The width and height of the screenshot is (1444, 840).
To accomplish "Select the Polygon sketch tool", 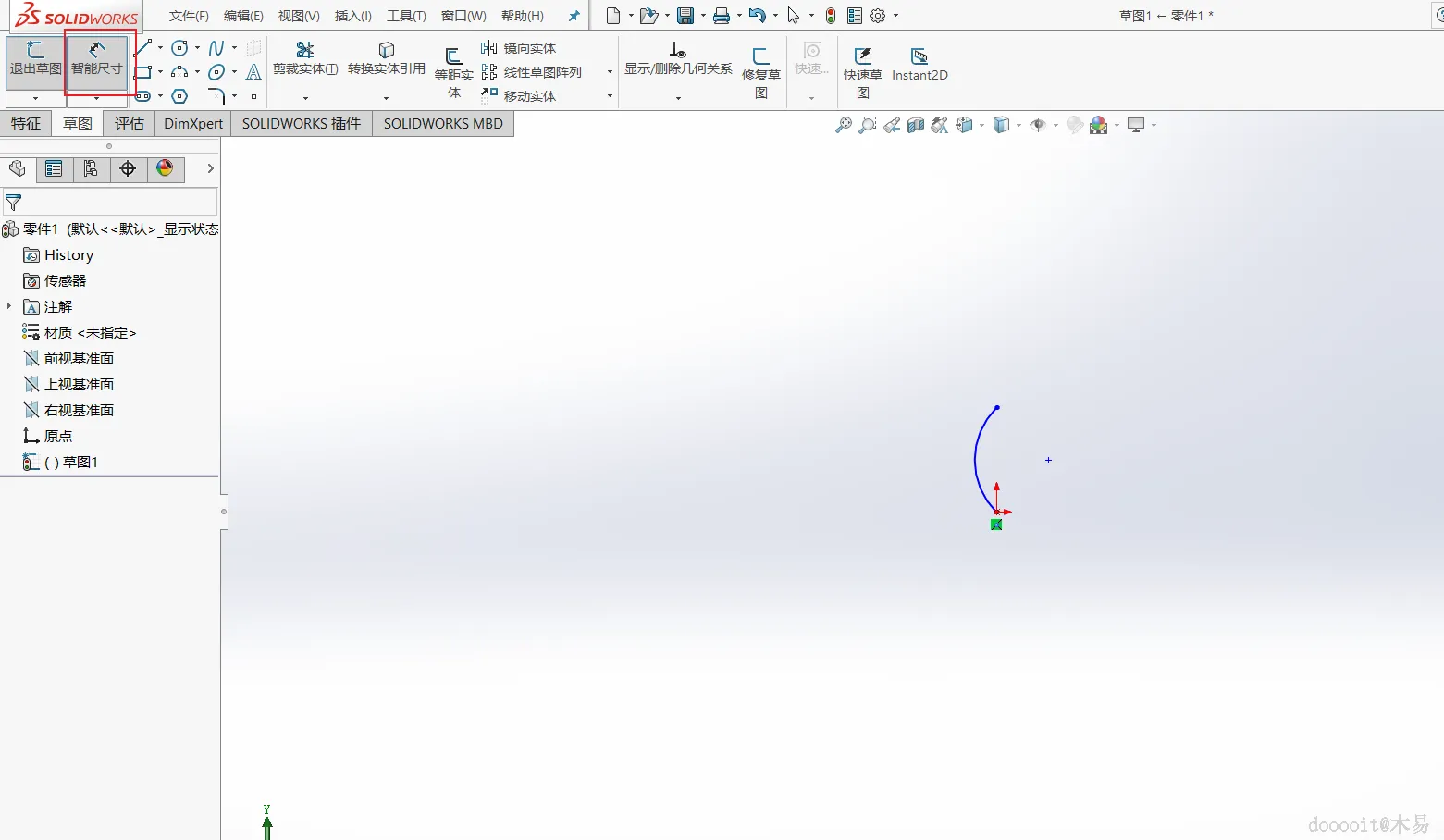I will [179, 96].
